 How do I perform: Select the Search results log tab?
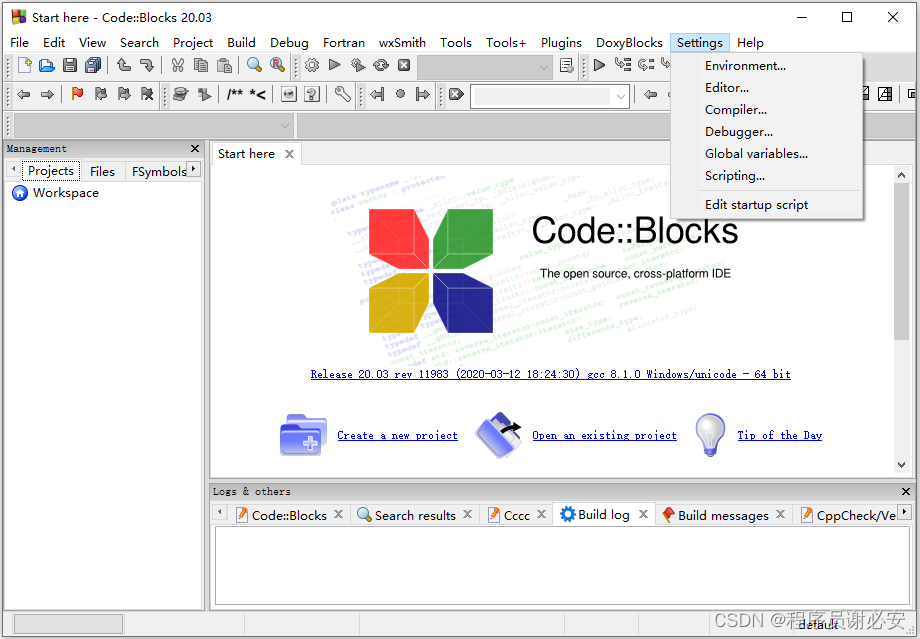point(415,515)
